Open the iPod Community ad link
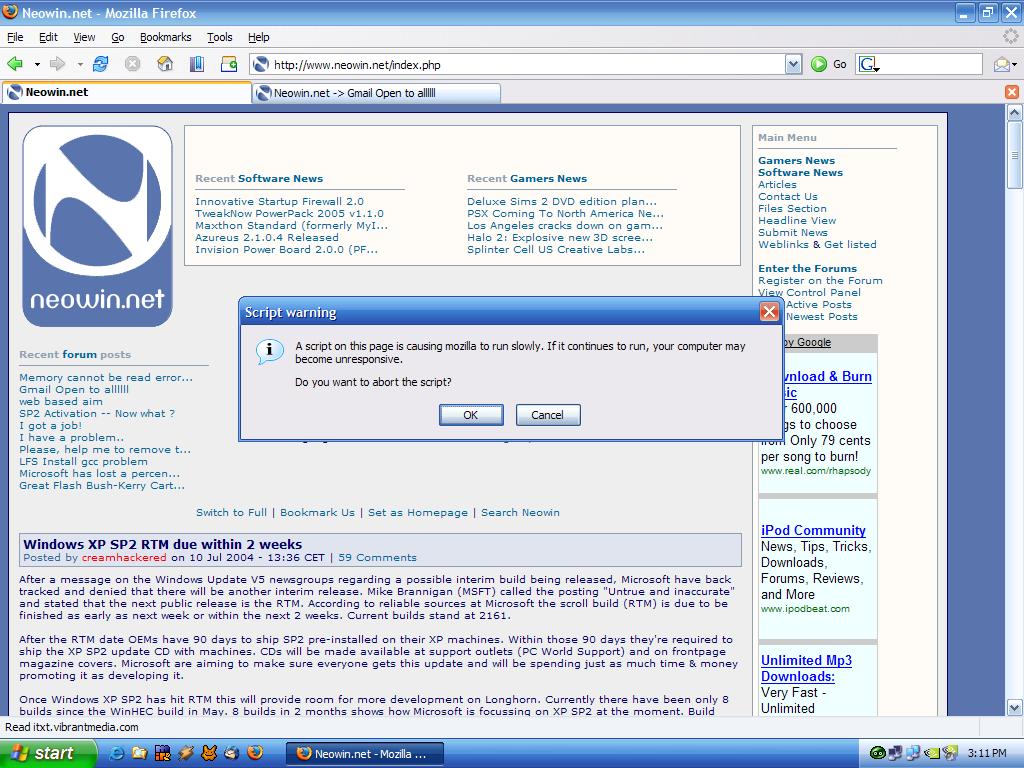The height and width of the screenshot is (768, 1024). (813, 530)
